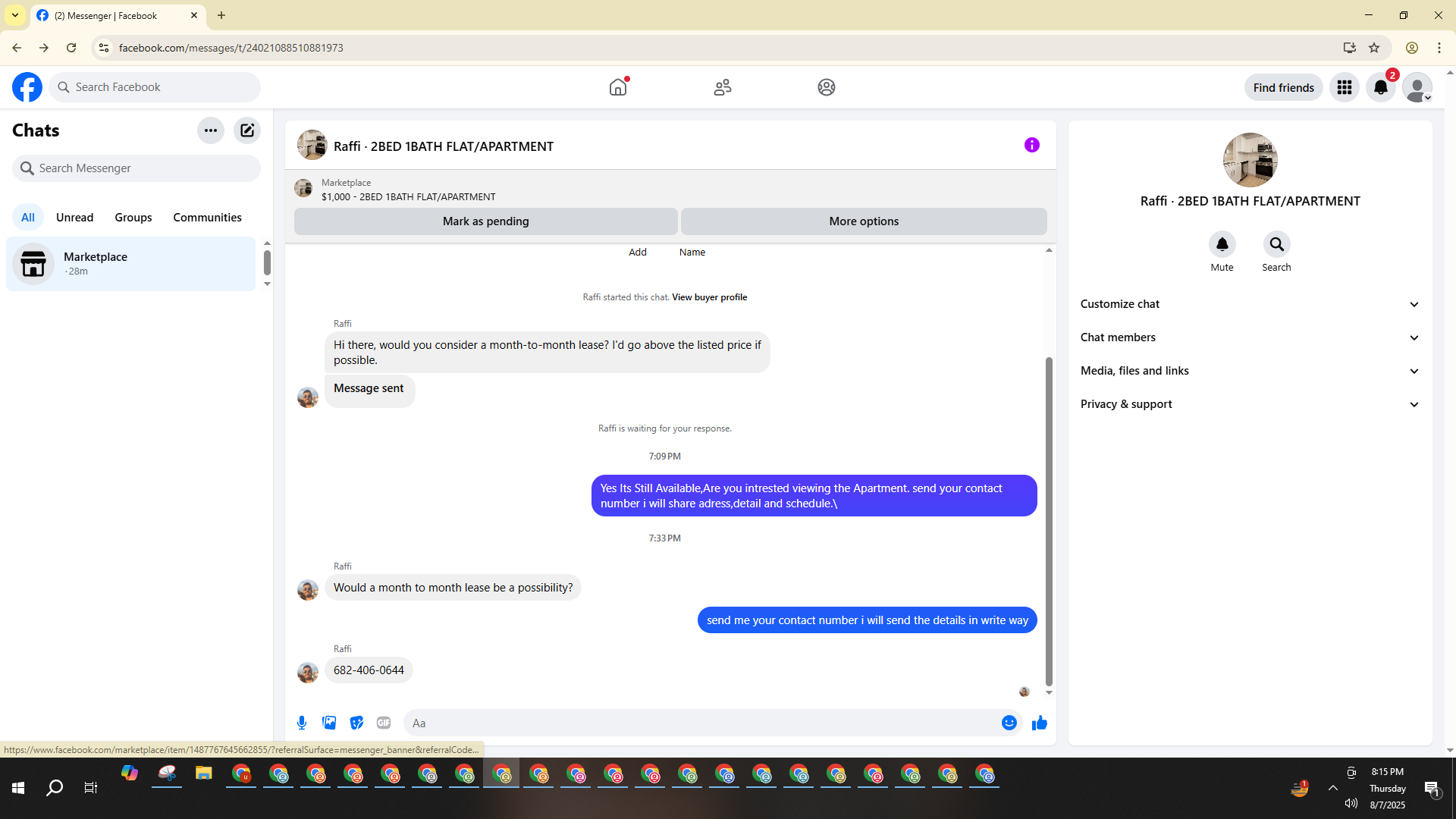The width and height of the screenshot is (1456, 819).
Task: Open the $1,000 2BED 1BATH listing link
Action: click(x=408, y=196)
